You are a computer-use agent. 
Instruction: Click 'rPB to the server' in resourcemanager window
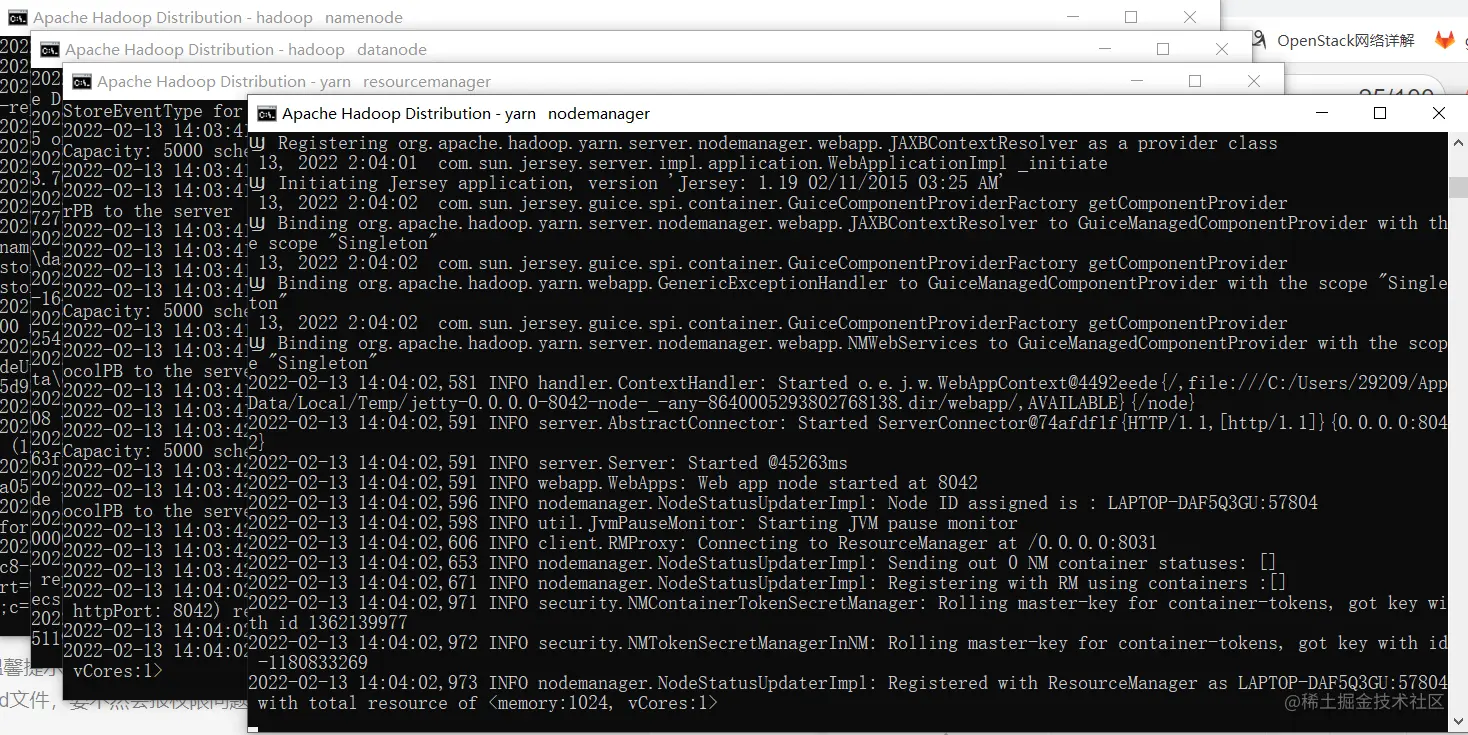click(x=148, y=211)
